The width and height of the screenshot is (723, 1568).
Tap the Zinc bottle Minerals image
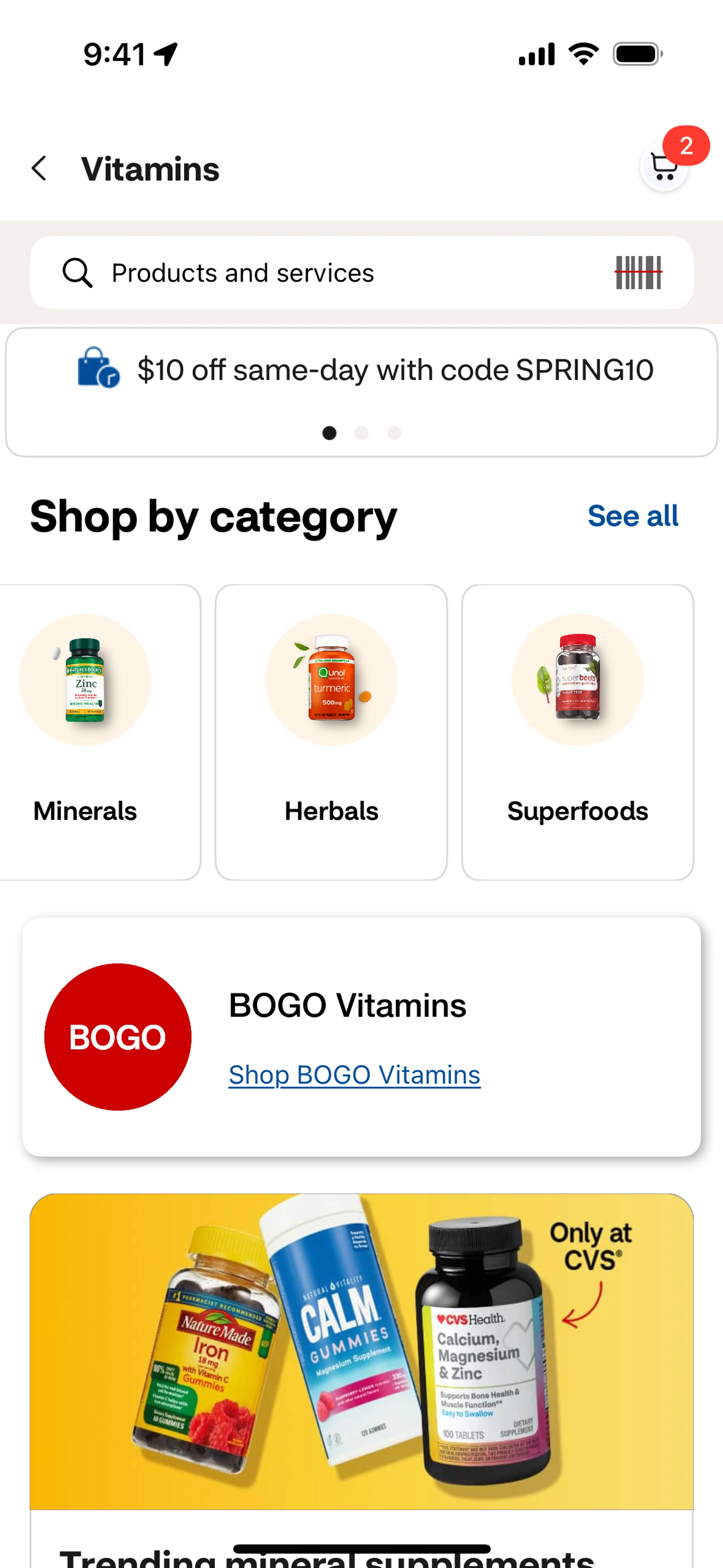[85, 679]
